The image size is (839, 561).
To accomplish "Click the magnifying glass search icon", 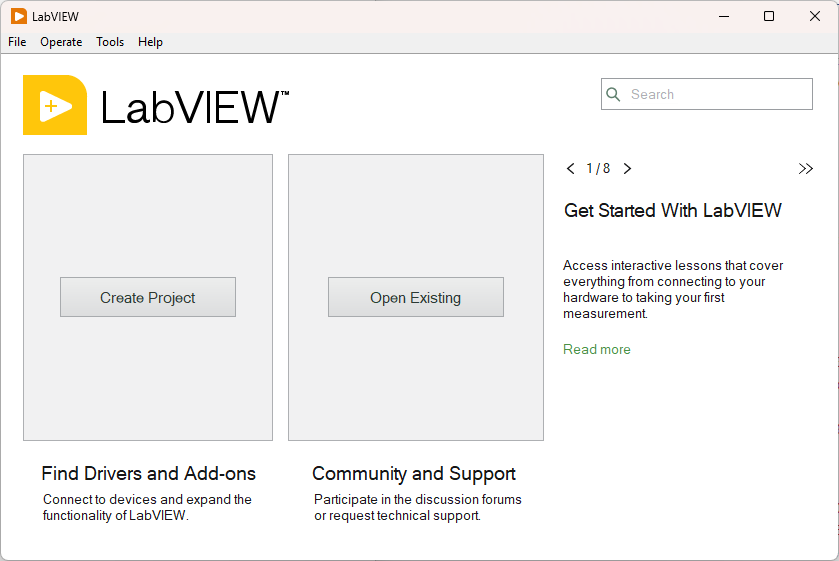I will tap(614, 94).
